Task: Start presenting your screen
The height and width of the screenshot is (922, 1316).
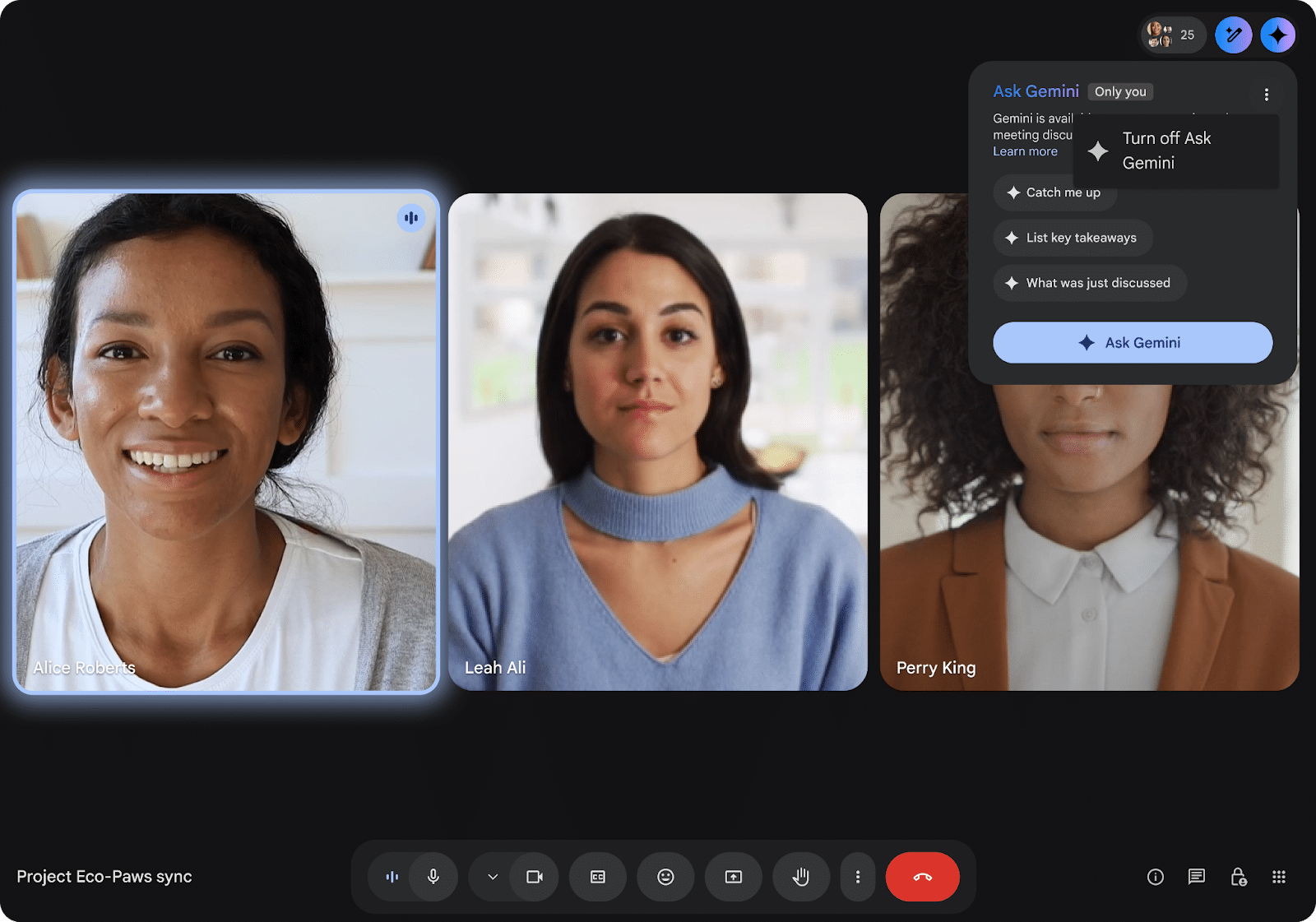Action: pyautogui.click(x=733, y=877)
